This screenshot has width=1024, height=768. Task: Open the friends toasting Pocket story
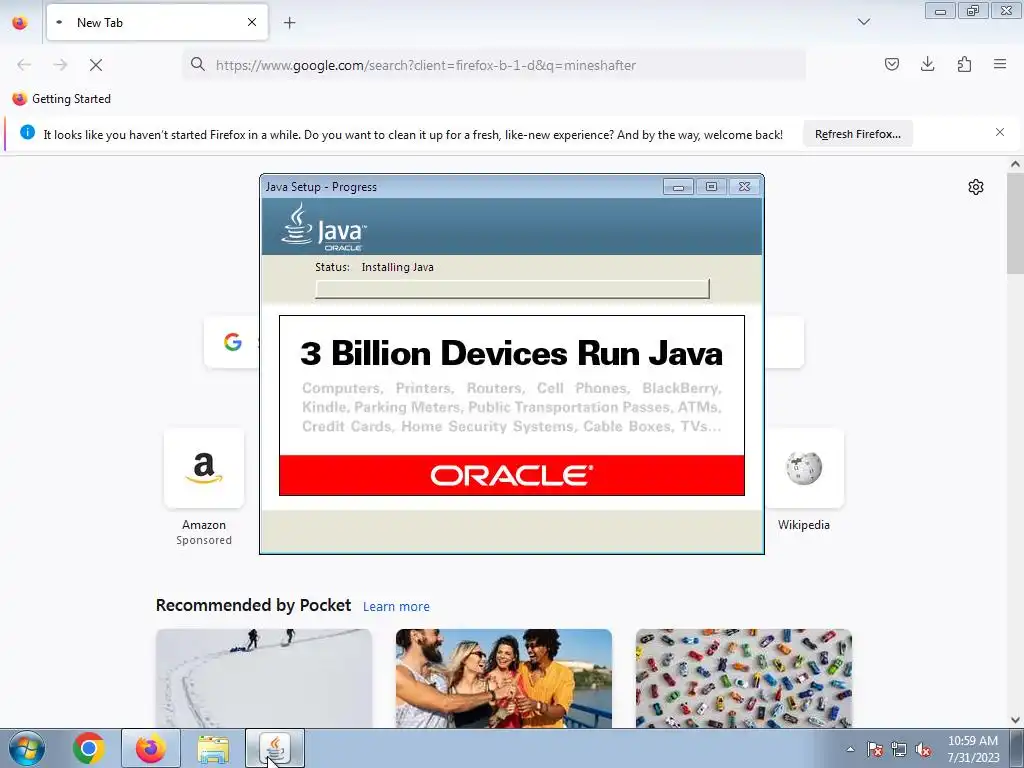pos(504,678)
